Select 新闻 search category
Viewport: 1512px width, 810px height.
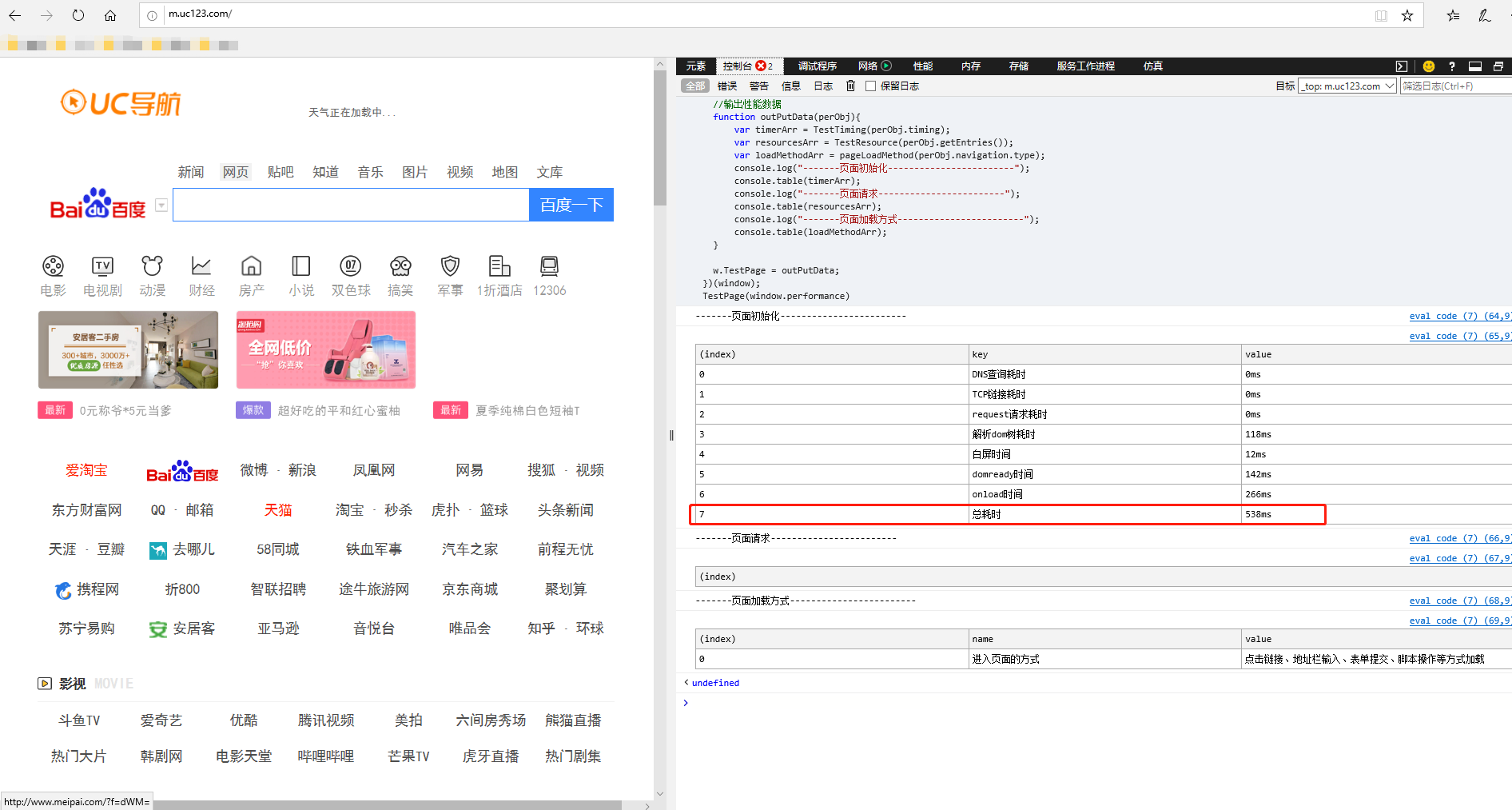pos(191,172)
